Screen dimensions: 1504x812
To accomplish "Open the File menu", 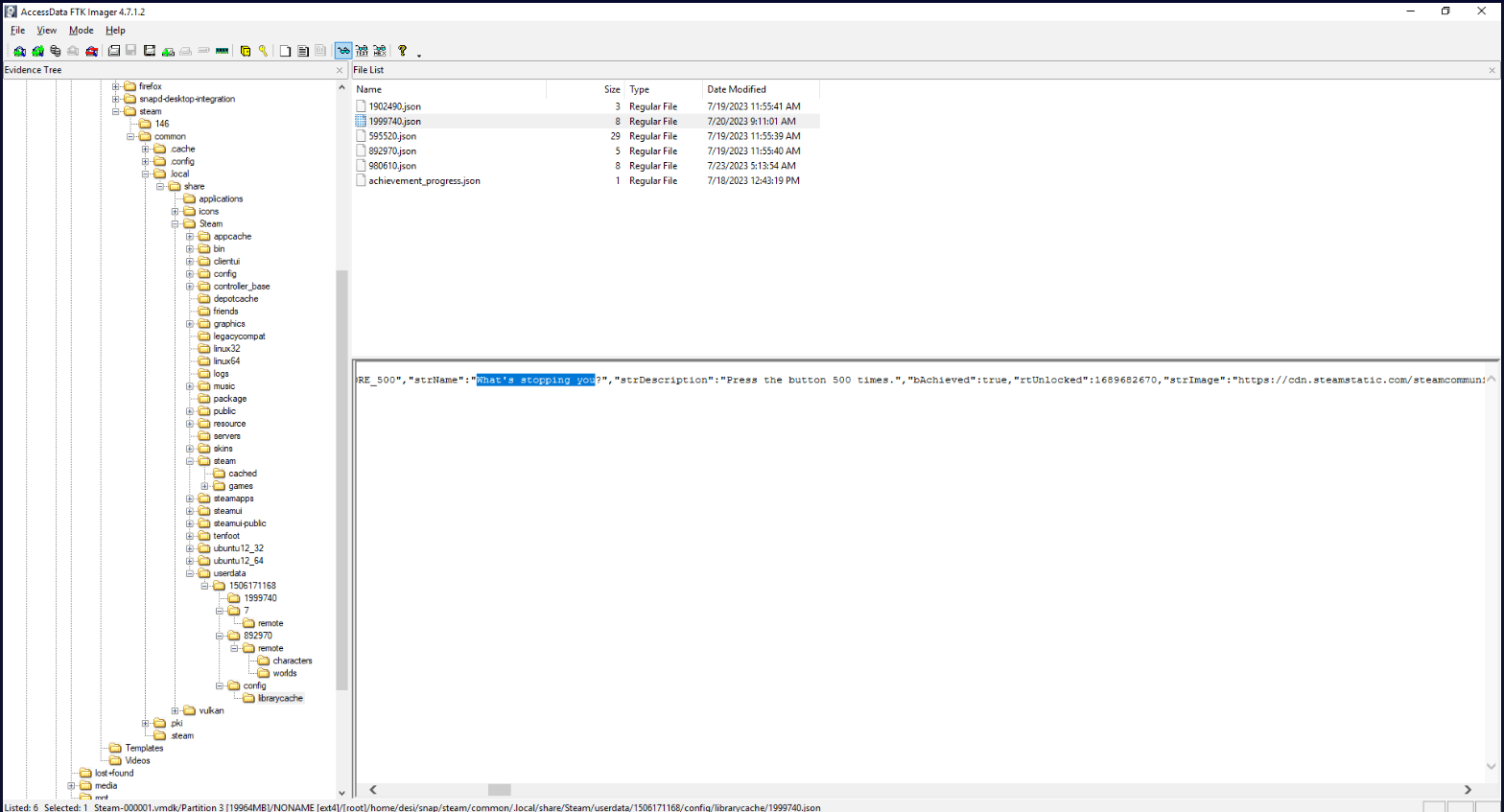I will 17,31.
